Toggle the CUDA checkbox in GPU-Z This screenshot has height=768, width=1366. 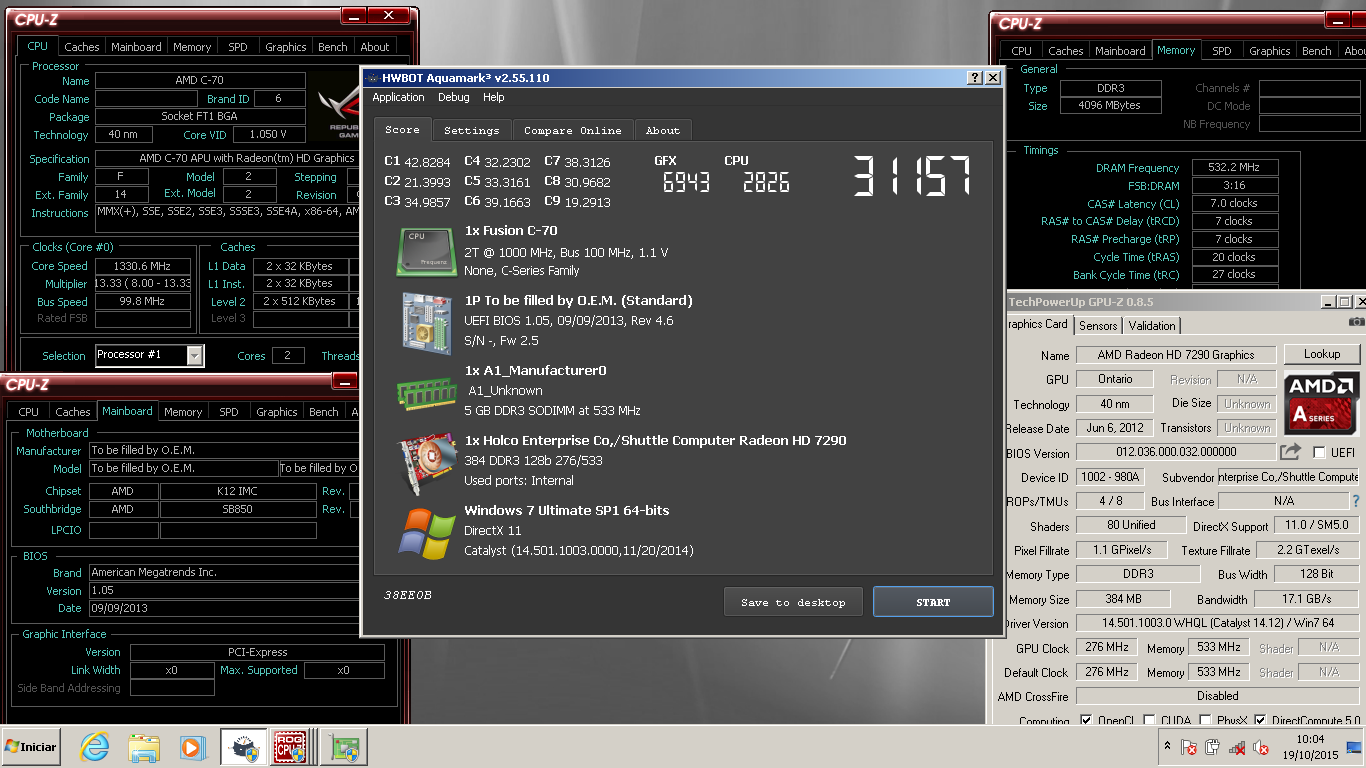pyautogui.click(x=1150, y=721)
